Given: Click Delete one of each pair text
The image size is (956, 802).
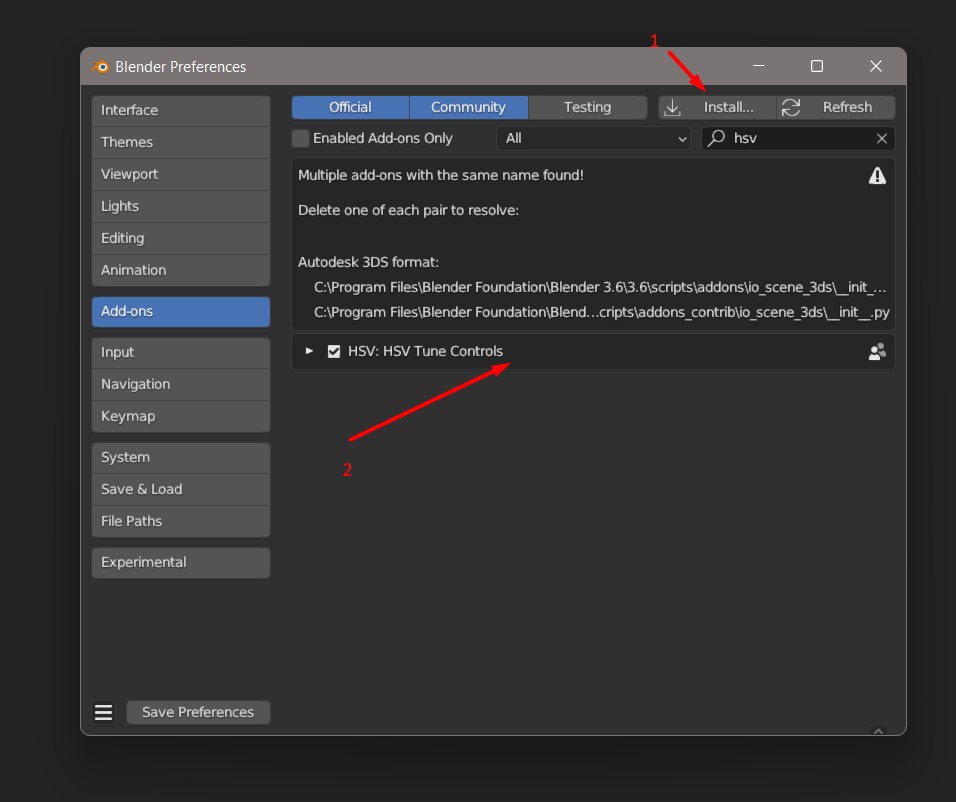Looking at the screenshot, I should 408,210.
